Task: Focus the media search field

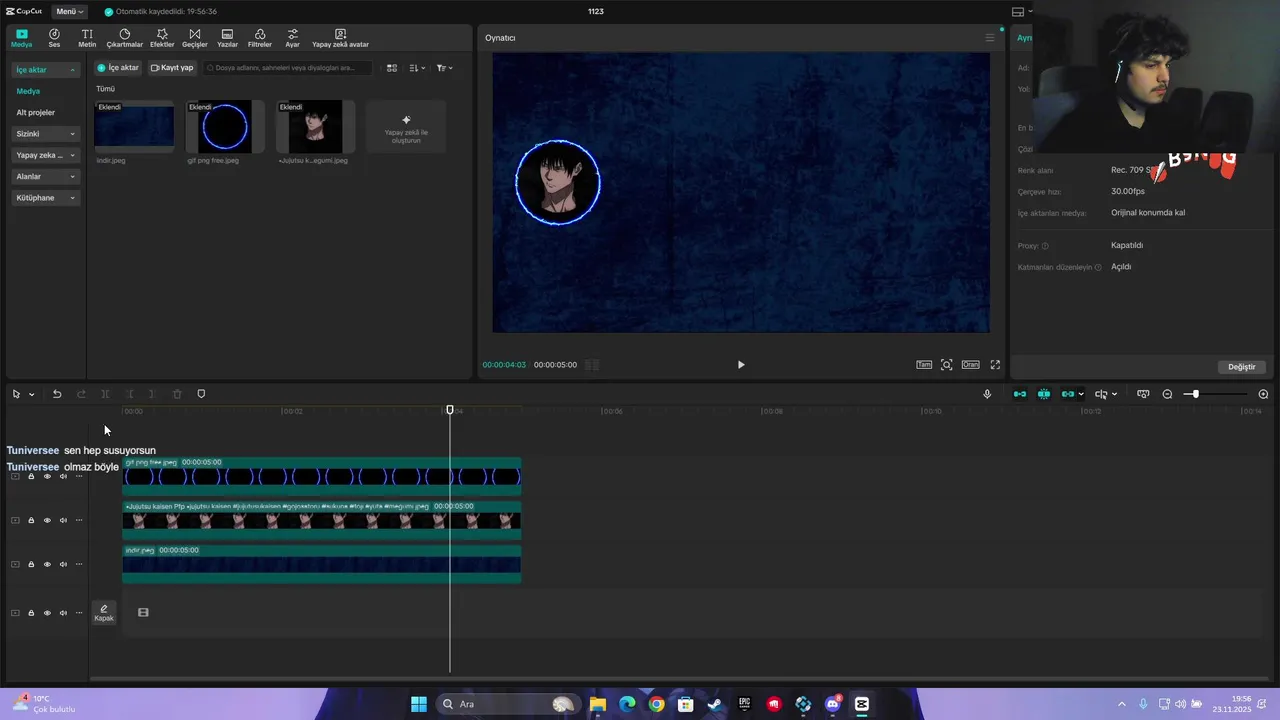Action: coord(287,68)
